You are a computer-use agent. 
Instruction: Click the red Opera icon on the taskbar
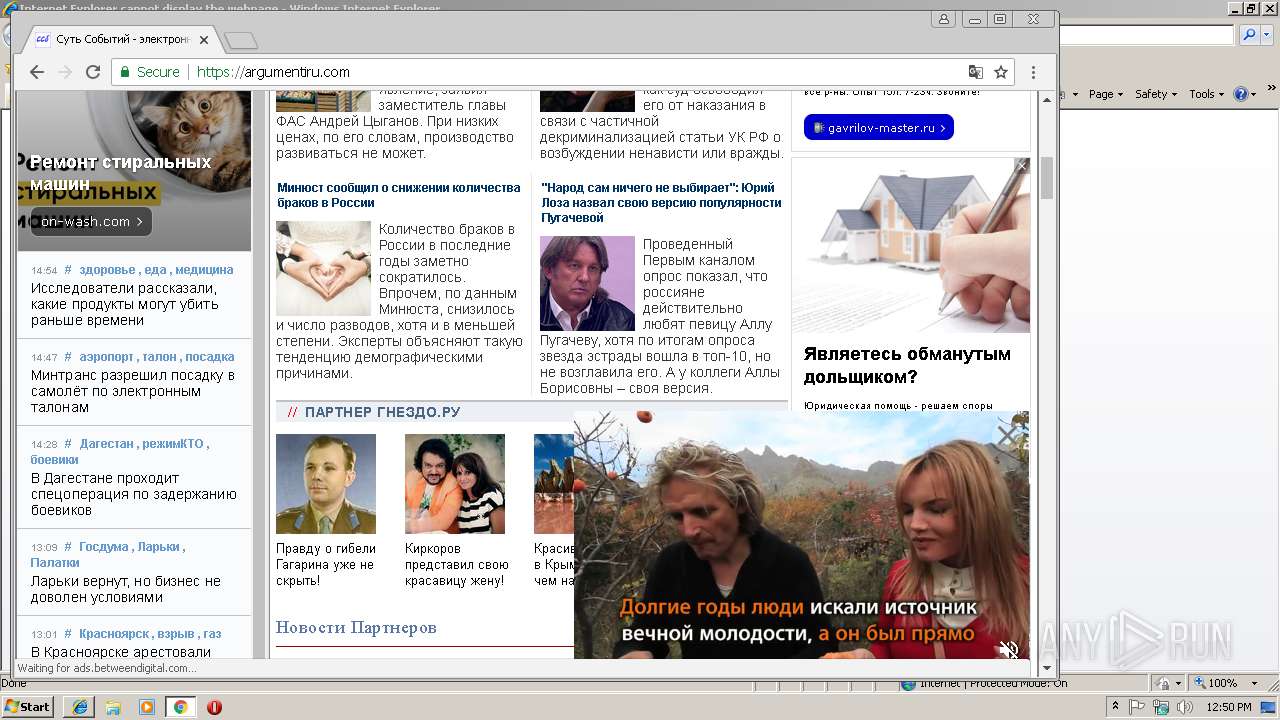pyautogui.click(x=214, y=707)
